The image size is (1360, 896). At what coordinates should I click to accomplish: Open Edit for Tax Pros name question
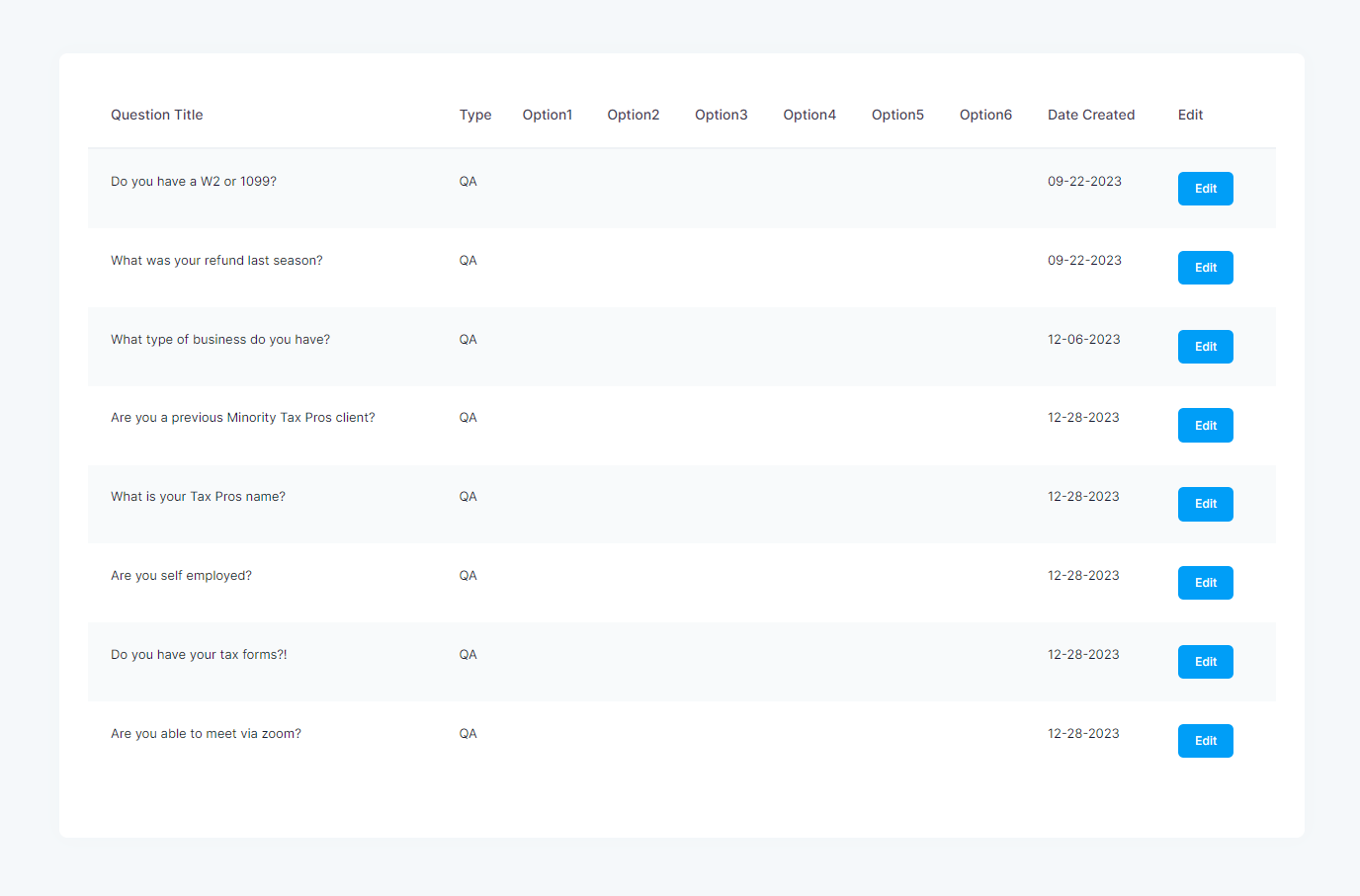[1205, 504]
